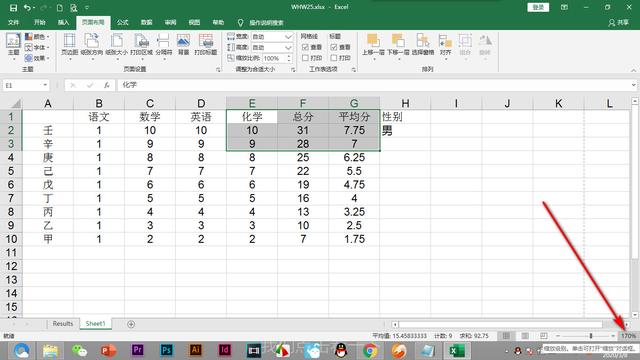Image resolution: width=640 pixels, height=360 pixels.
Task: Toggle the 网格线 打印 checkbox
Action: coord(305,58)
